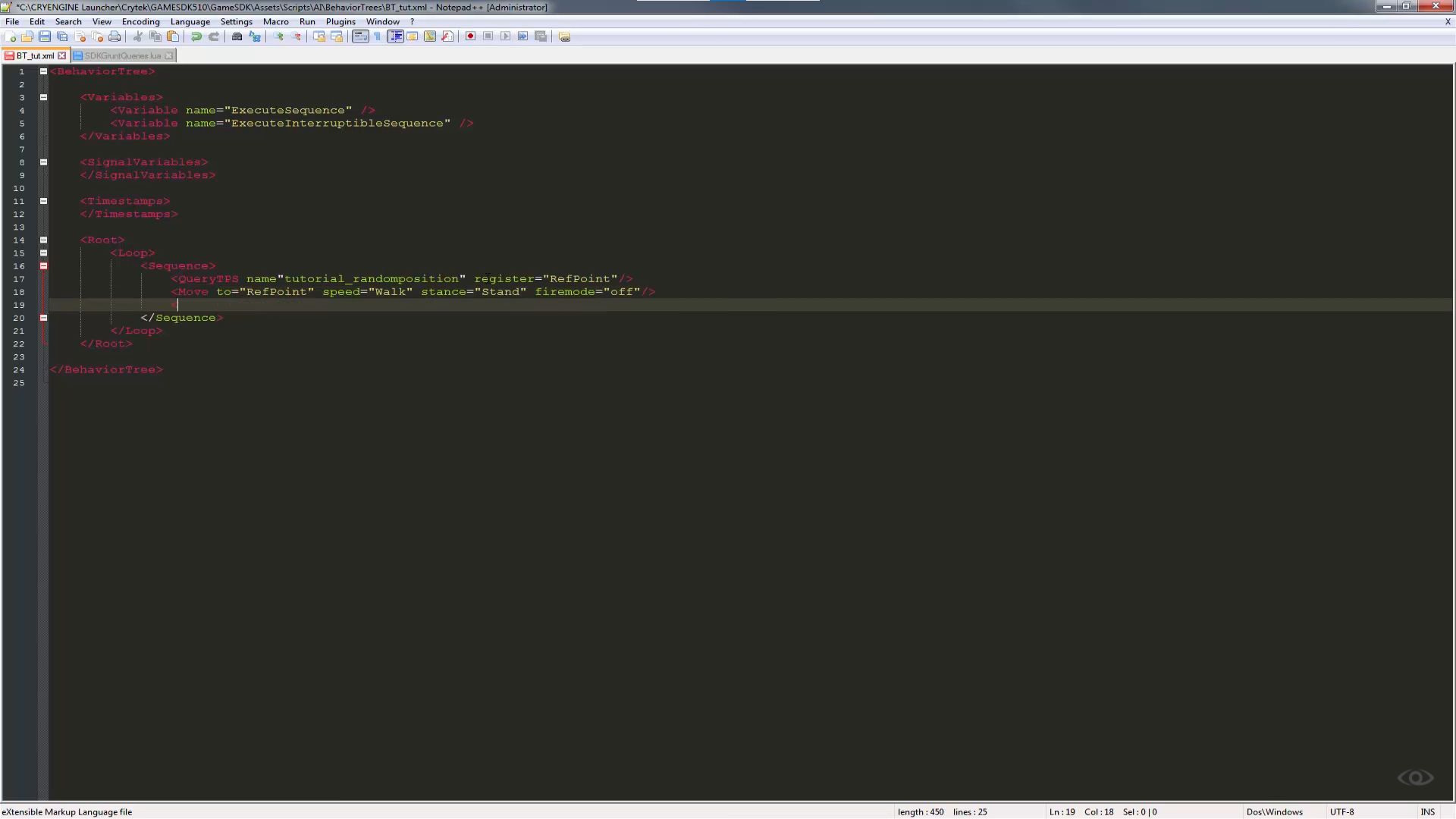Collapse the BehaviorTree fold on line 1
The height and width of the screenshot is (819, 1456).
tap(43, 71)
